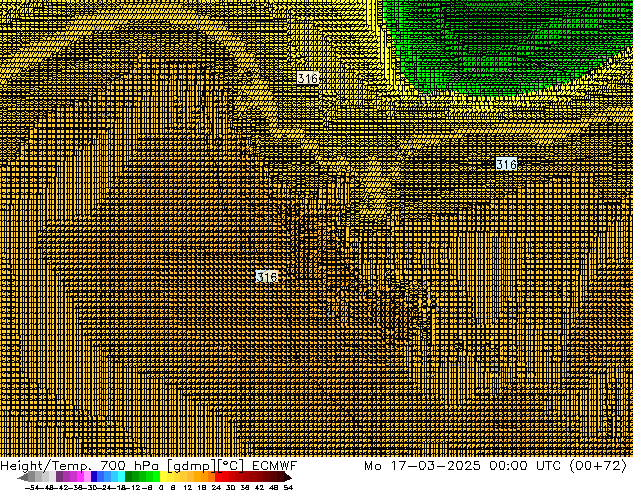
Task: Click the 316 contour label below the green area
Action: (506, 164)
